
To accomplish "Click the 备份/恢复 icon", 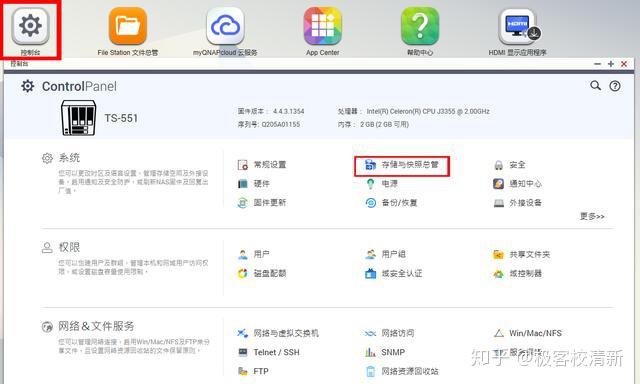I will (x=371, y=203).
